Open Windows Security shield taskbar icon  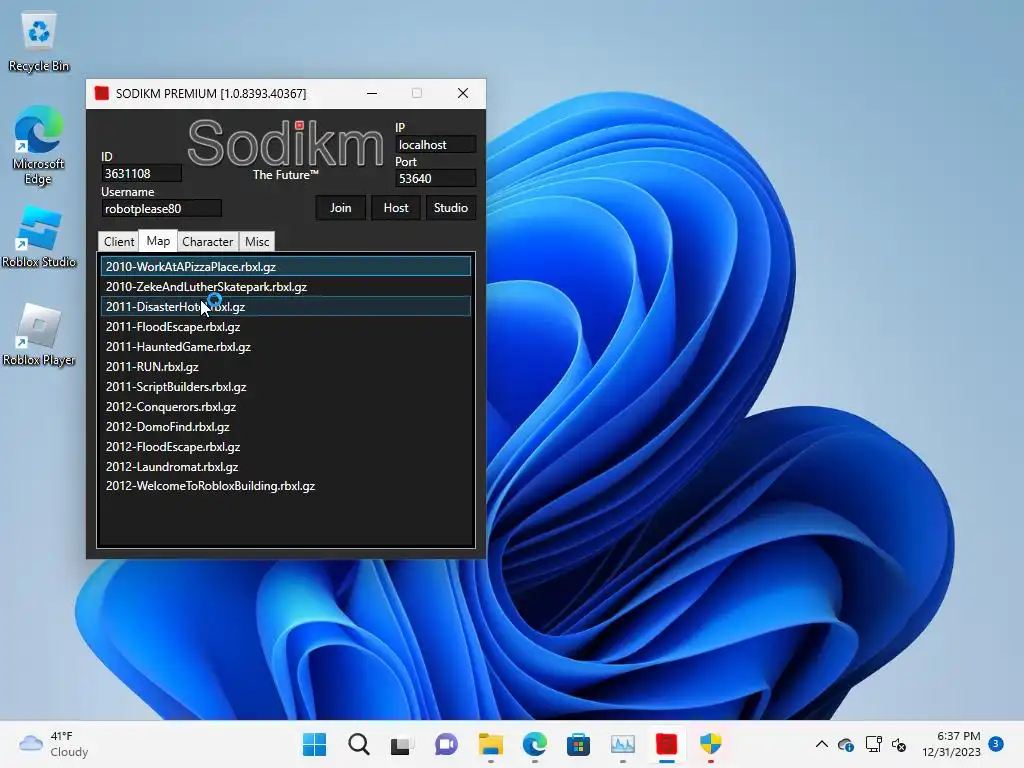pos(710,744)
